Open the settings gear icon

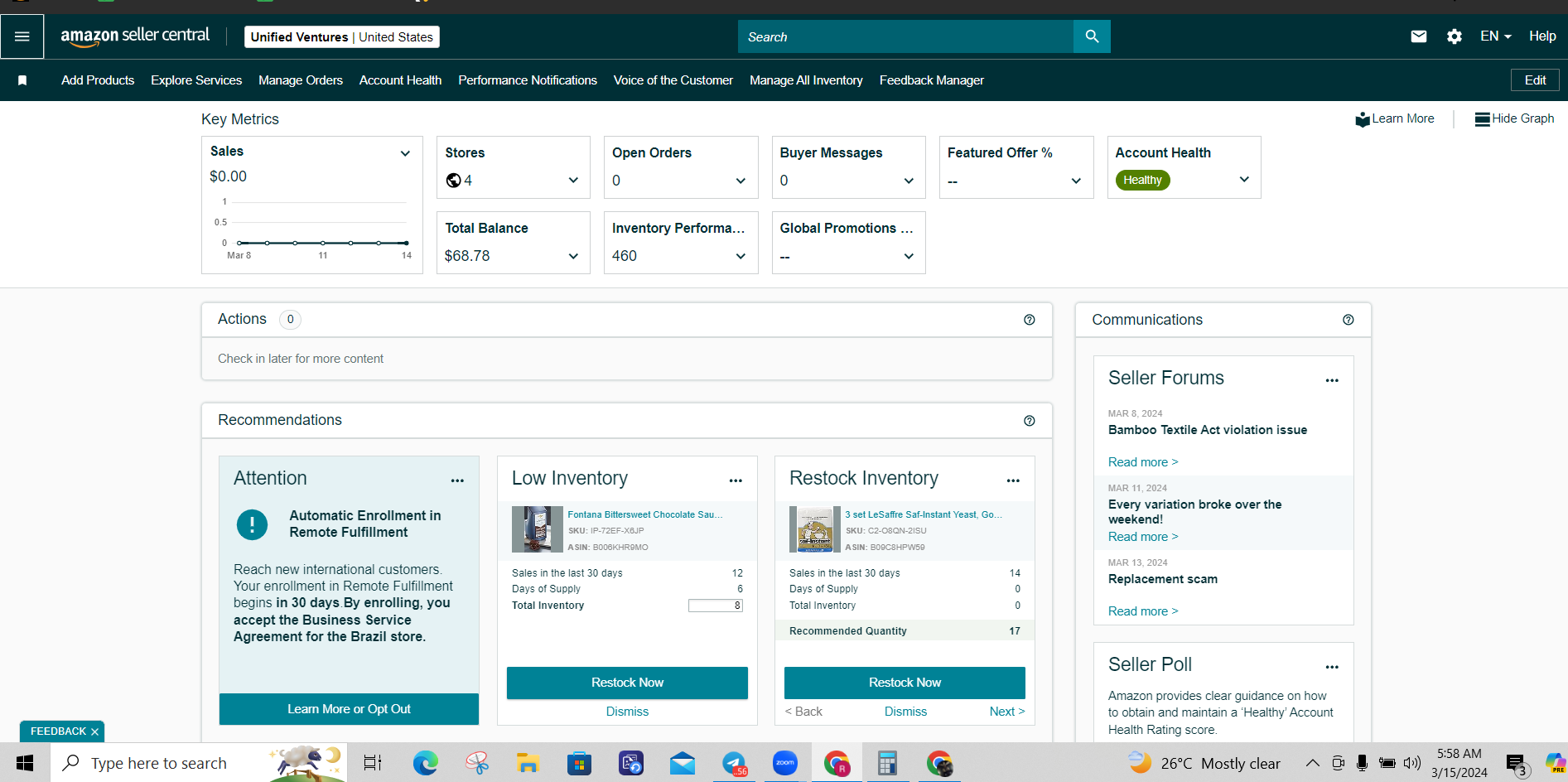coord(1455,36)
